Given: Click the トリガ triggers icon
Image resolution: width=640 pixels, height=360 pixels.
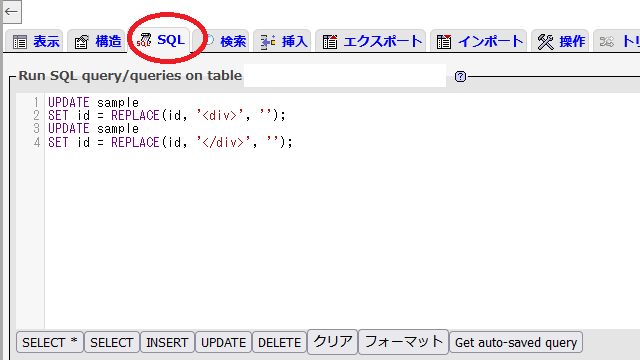Looking at the screenshot, I should click(x=607, y=42).
